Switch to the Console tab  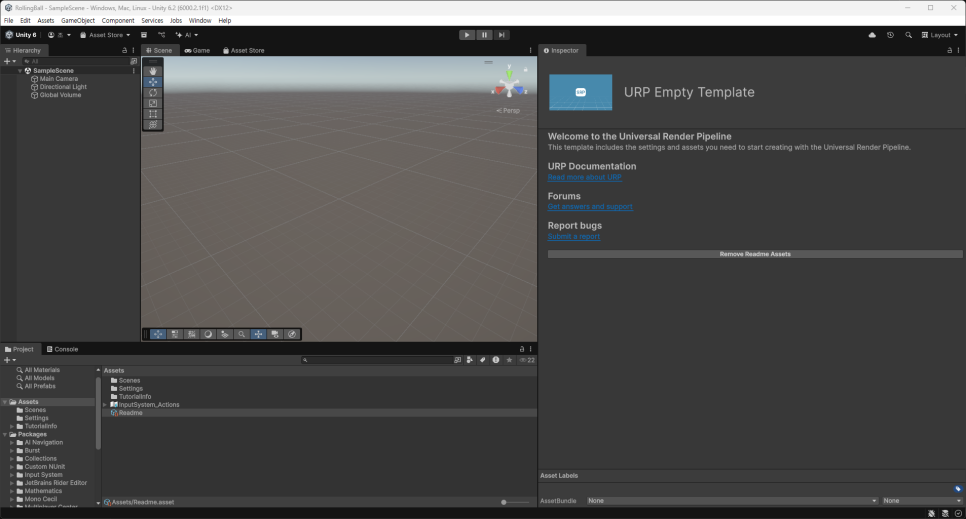click(62, 349)
